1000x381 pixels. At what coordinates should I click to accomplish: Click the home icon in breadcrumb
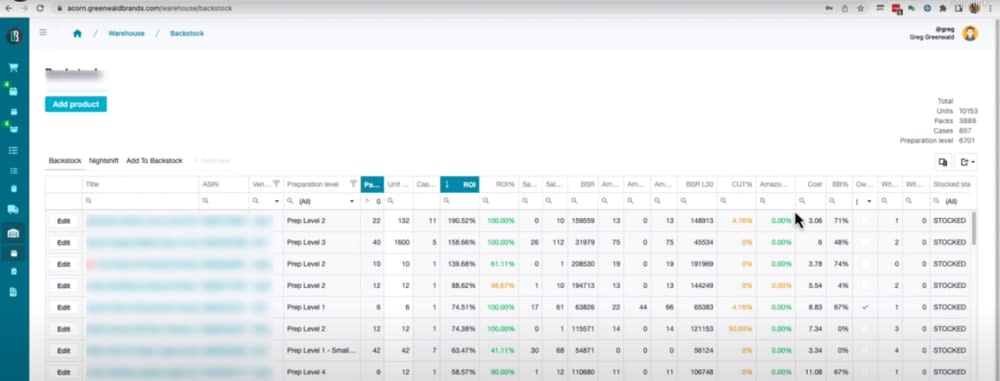pyautogui.click(x=77, y=33)
